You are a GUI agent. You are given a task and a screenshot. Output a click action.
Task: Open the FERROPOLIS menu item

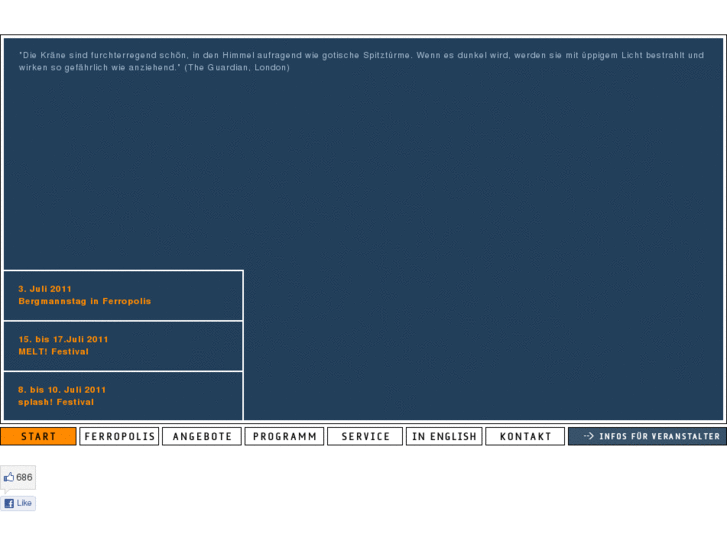point(119,436)
